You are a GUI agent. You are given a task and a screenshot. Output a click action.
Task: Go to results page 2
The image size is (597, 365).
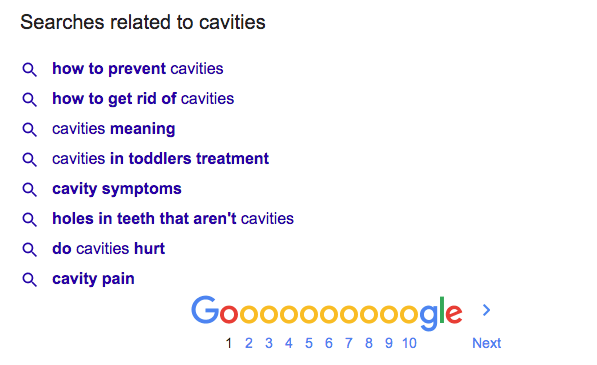click(249, 343)
